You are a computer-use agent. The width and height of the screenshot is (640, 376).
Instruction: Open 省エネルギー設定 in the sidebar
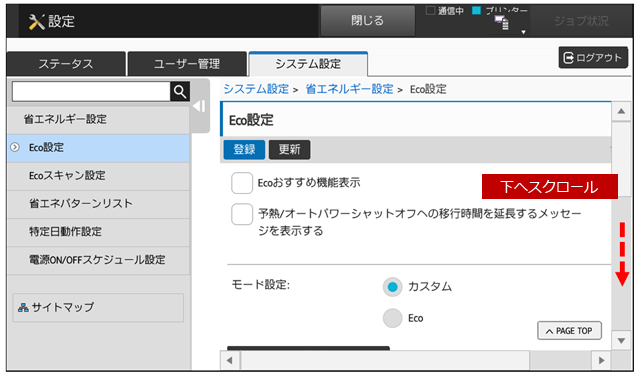coord(98,120)
